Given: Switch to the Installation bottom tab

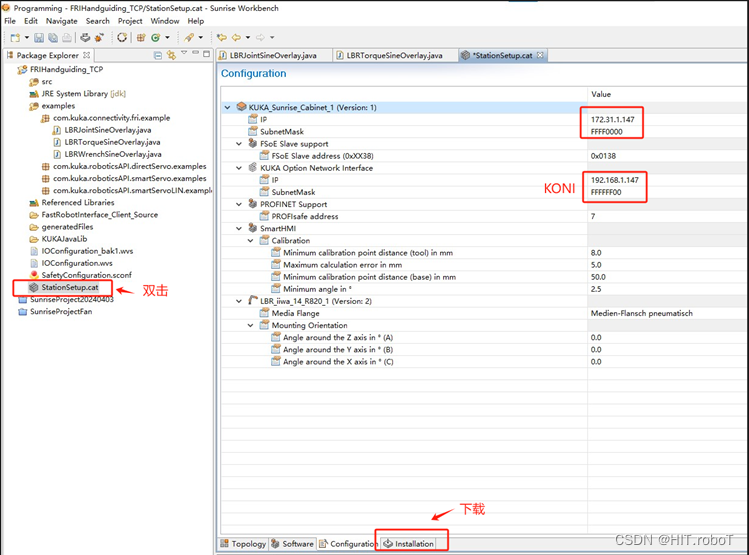Looking at the screenshot, I should 409,544.
